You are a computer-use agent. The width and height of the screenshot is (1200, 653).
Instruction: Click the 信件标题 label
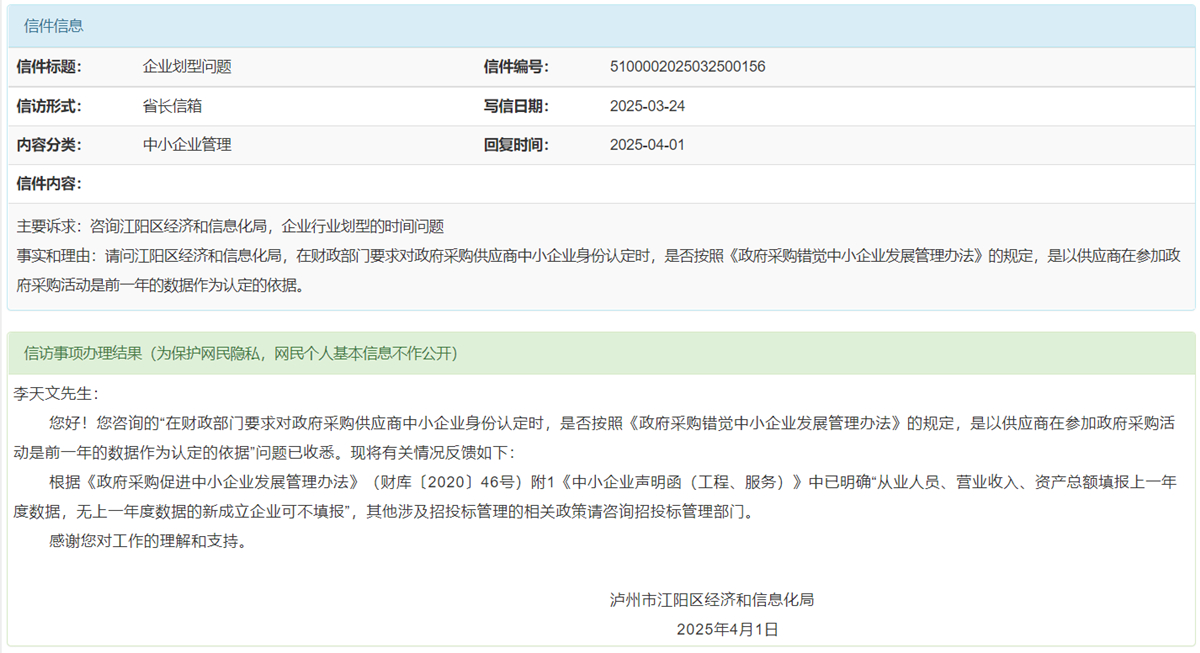click(49, 67)
